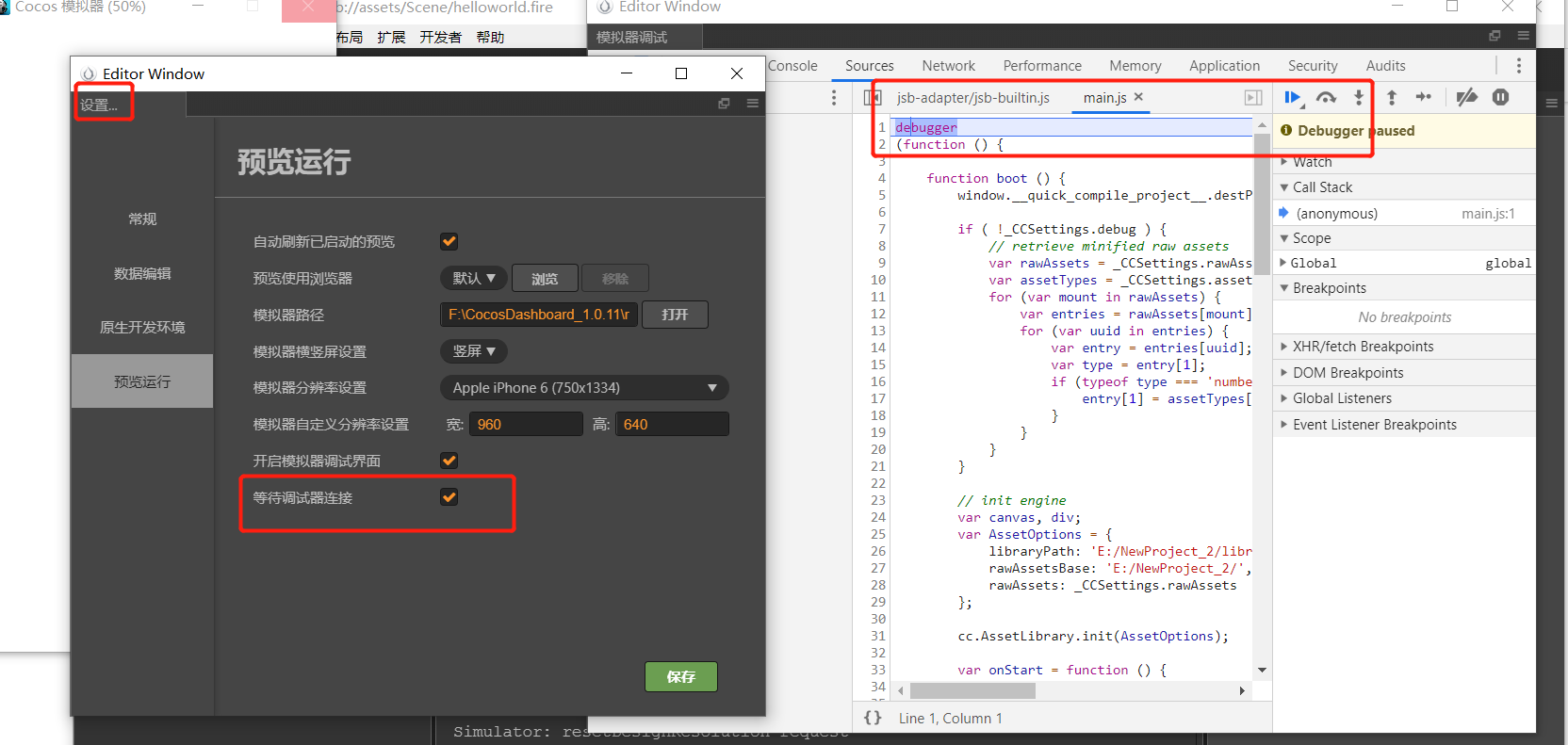This screenshot has width=1568, height=745.
Task: Toggle pause on exceptions icon
Action: pyautogui.click(x=1500, y=97)
